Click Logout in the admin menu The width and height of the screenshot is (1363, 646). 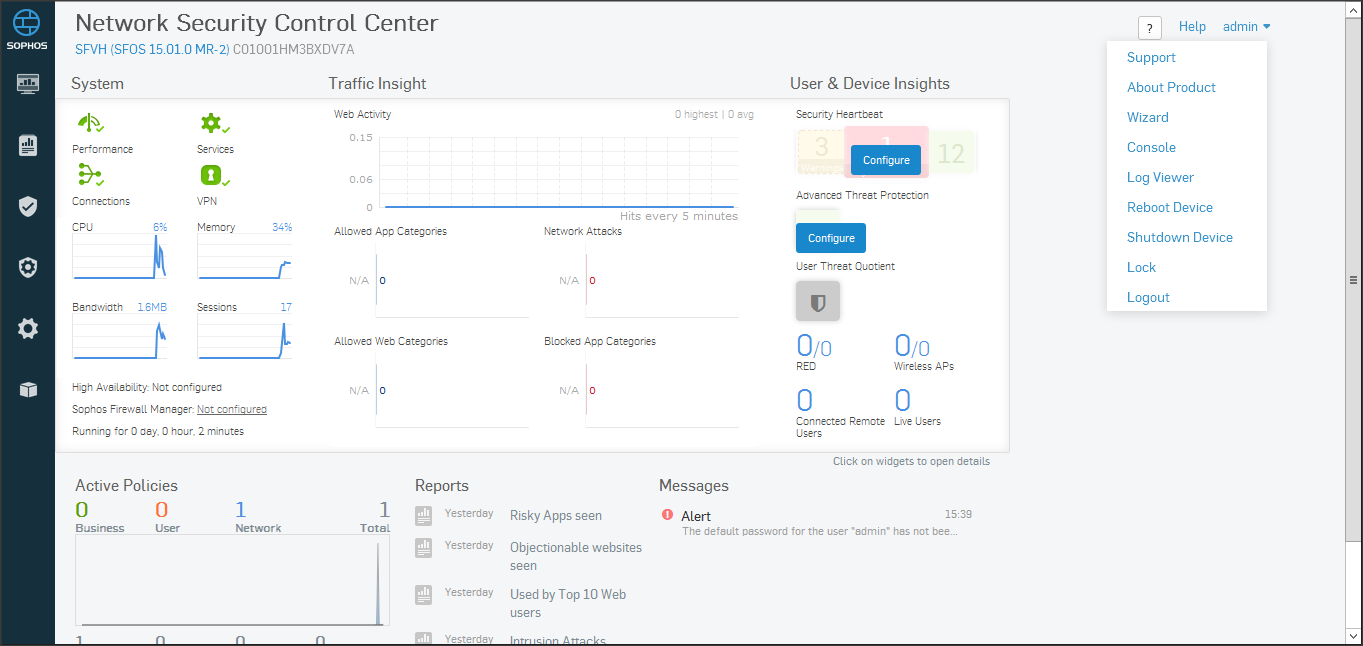coord(1148,297)
